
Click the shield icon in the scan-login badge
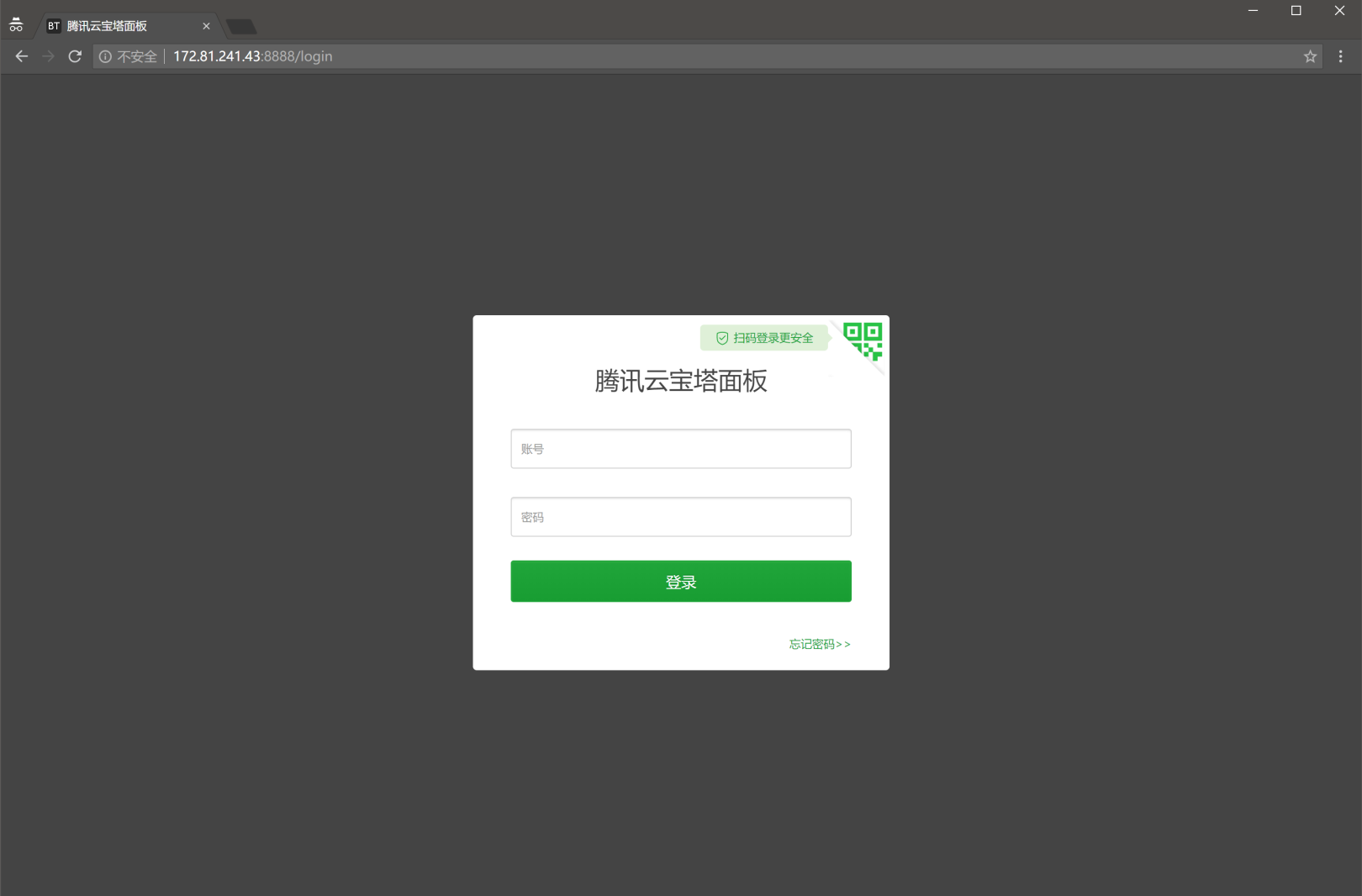pos(721,337)
